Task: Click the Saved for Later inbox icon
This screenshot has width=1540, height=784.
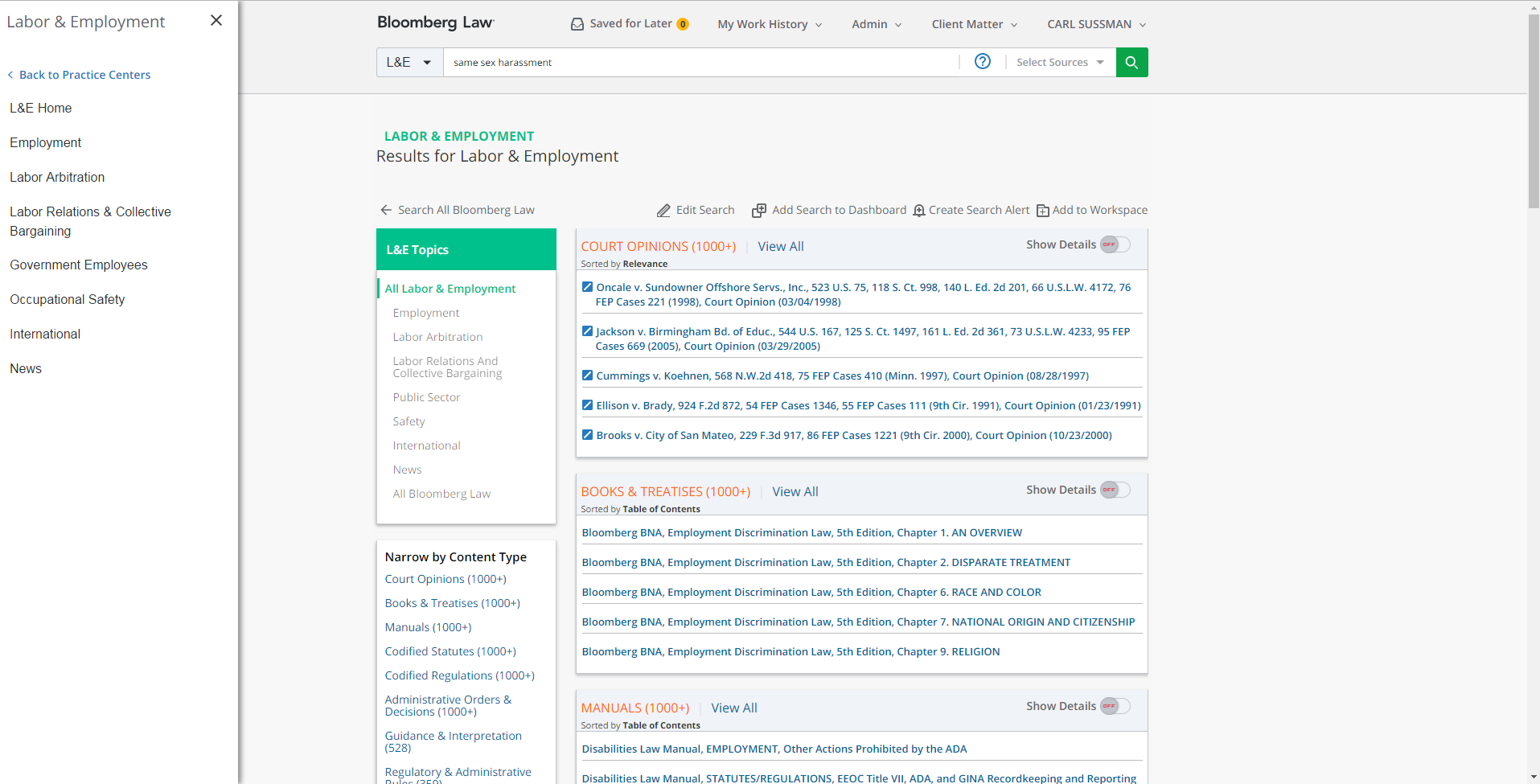Action: coord(577,24)
